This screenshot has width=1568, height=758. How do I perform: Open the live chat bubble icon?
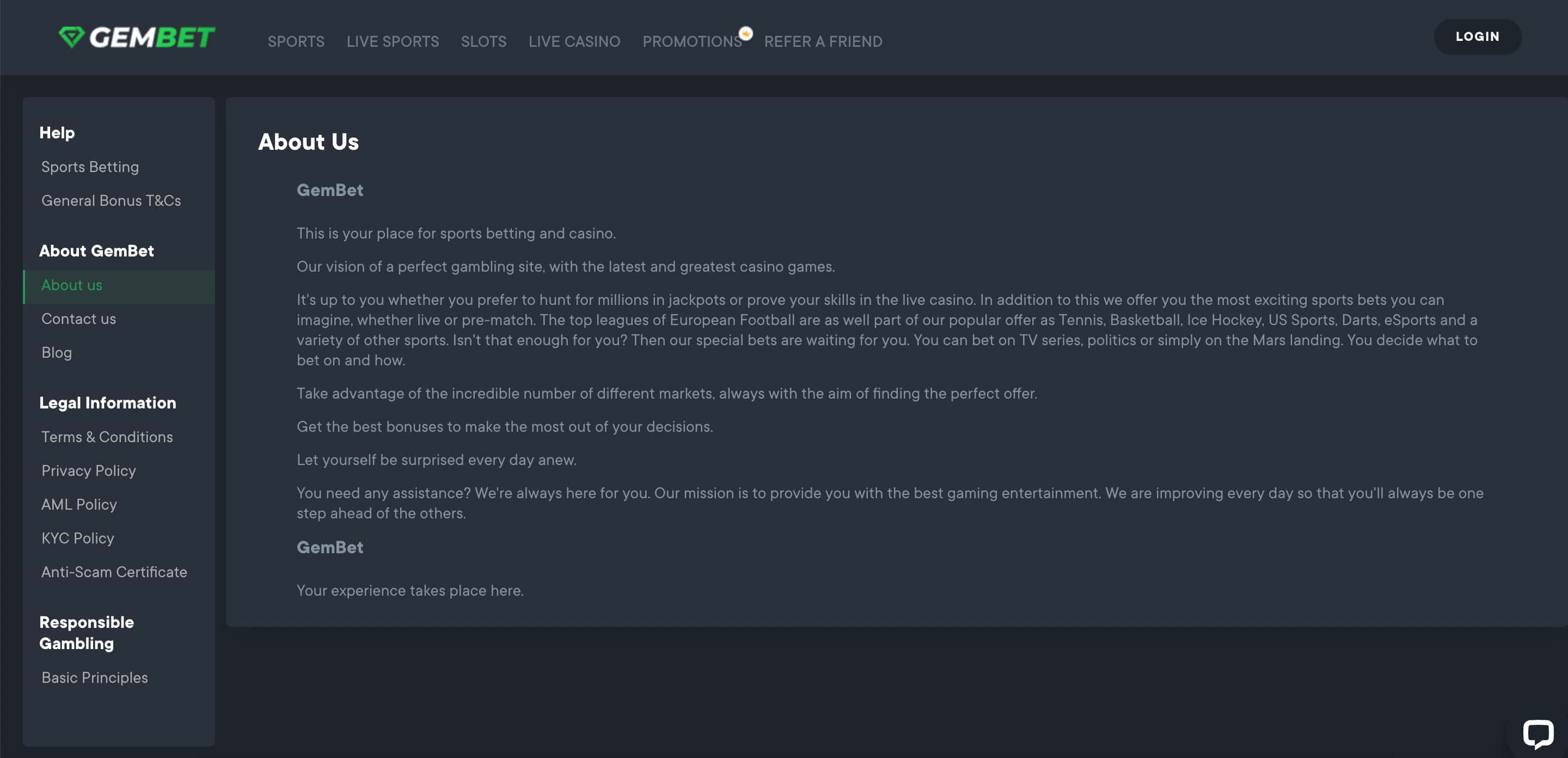1538,733
